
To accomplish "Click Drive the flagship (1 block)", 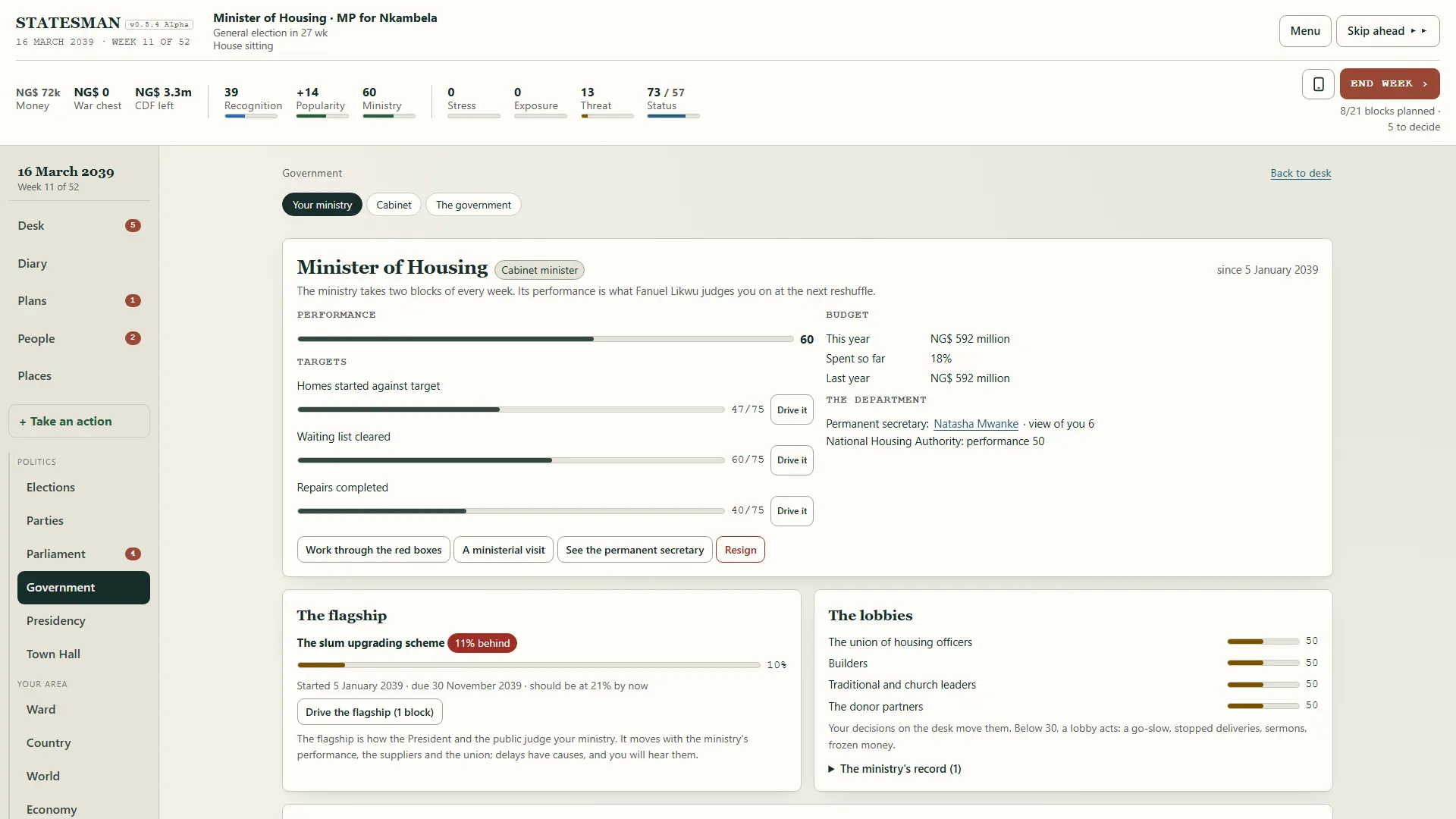I will click(369, 712).
